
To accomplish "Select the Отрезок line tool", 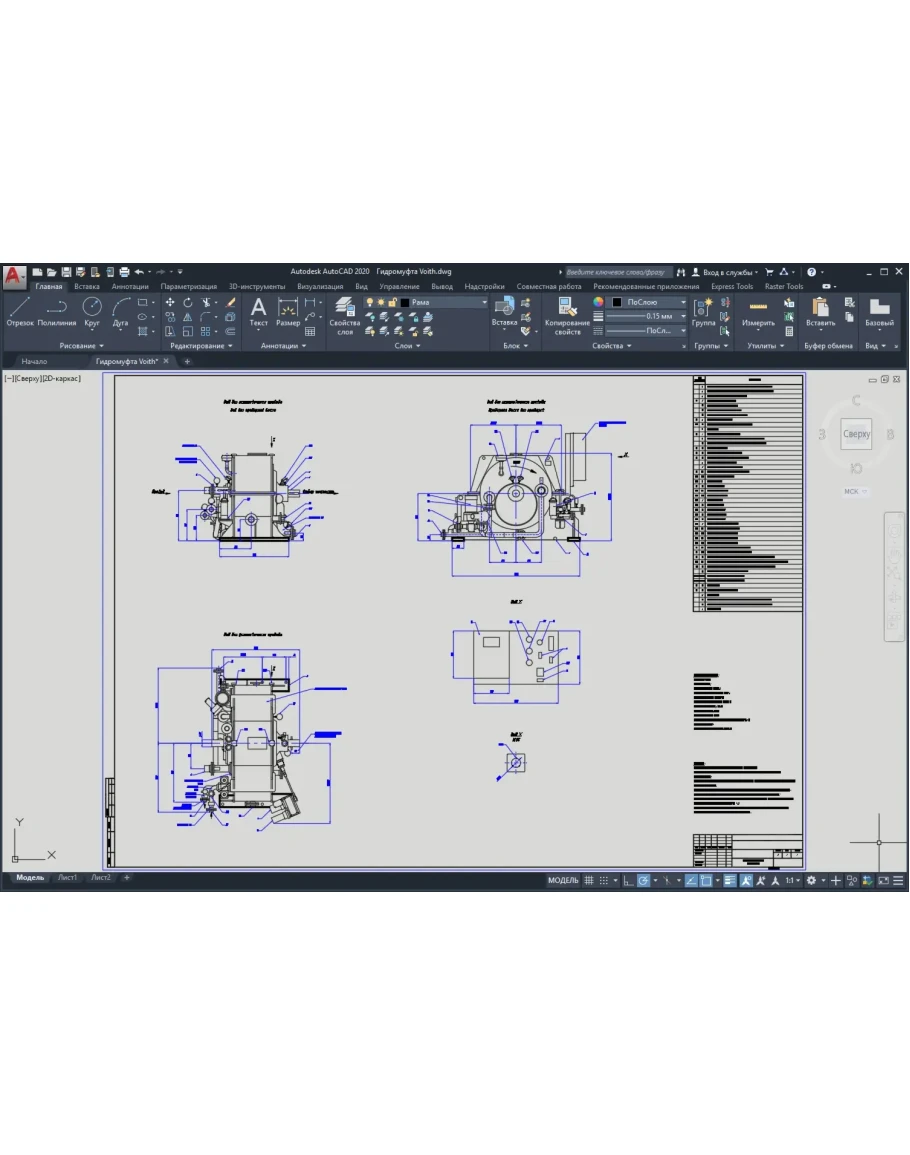I will click(20, 311).
